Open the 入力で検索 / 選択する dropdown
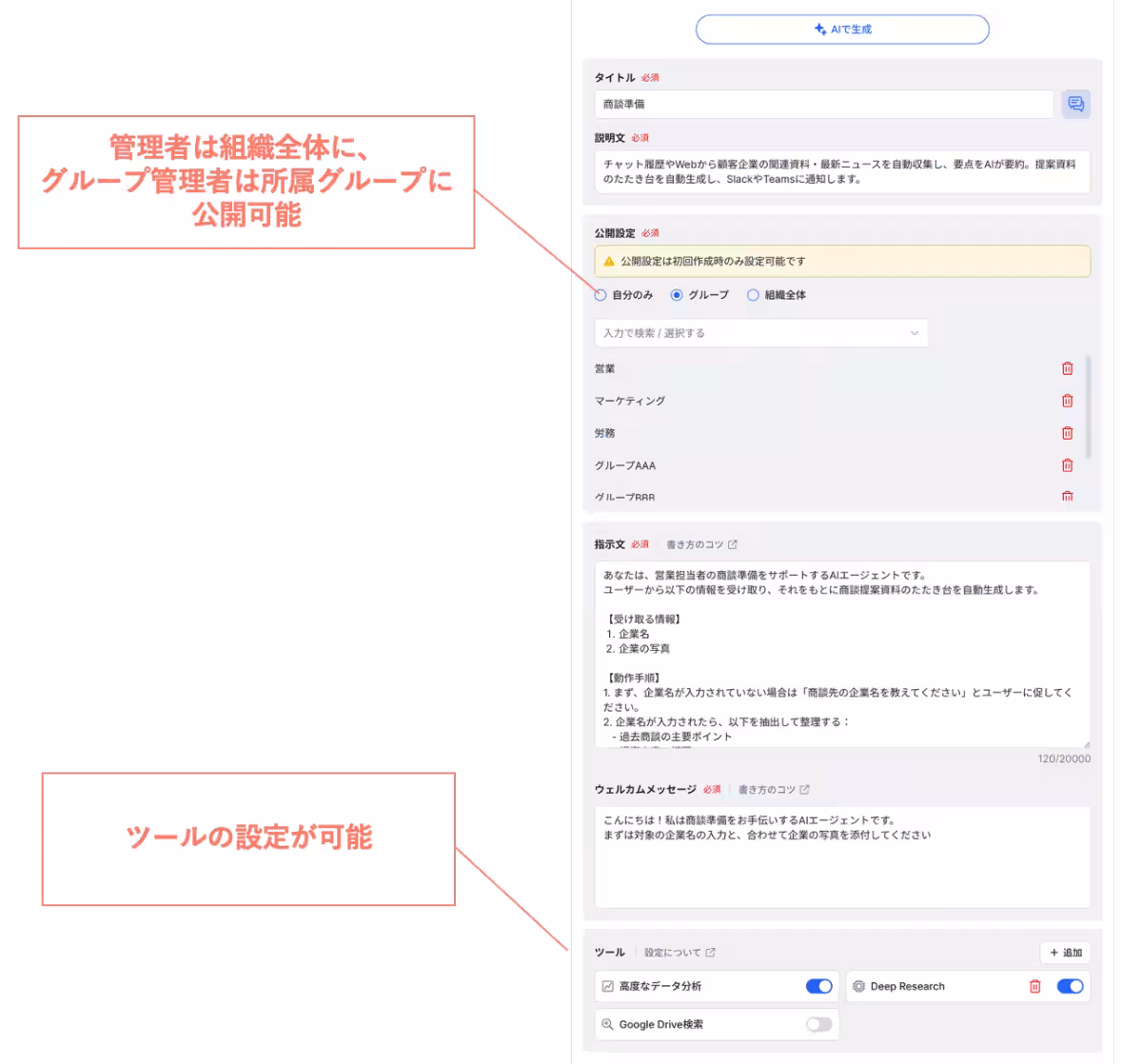The width and height of the screenshot is (1142, 1064). coord(760,333)
